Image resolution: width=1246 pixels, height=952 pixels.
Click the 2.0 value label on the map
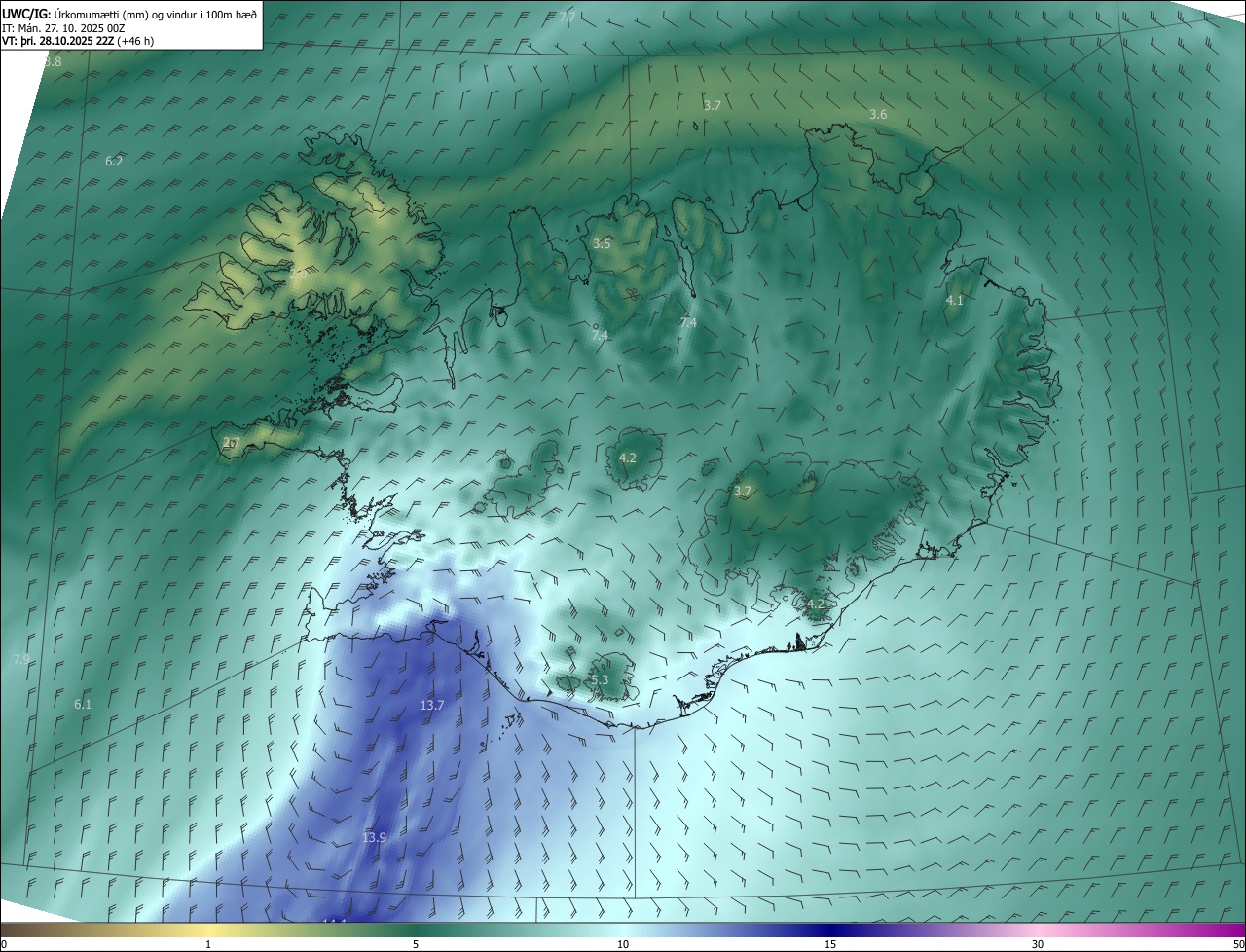tap(298, 275)
